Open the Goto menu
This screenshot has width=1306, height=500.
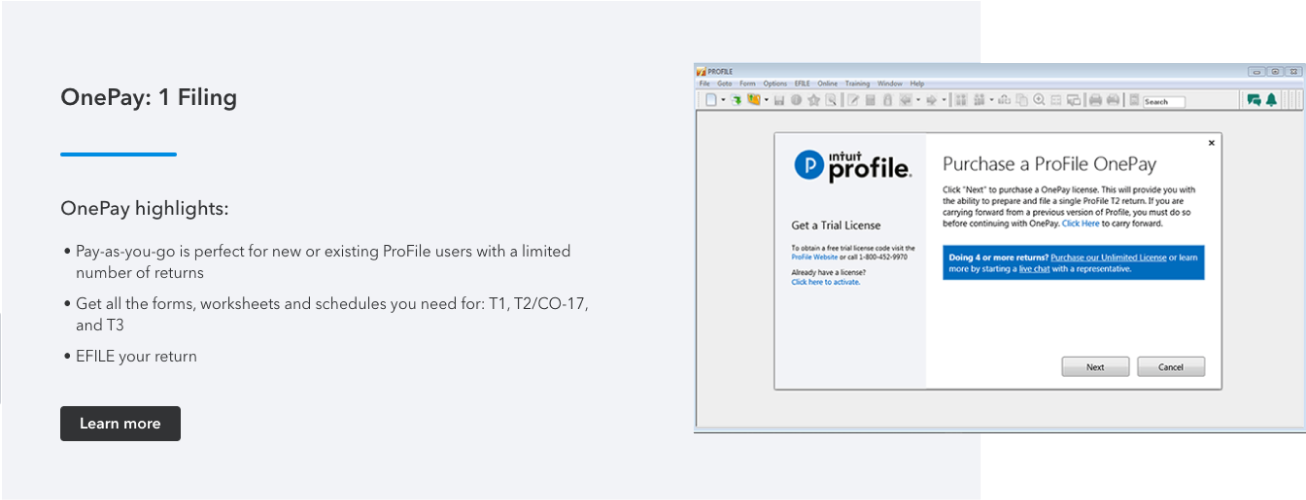point(724,83)
